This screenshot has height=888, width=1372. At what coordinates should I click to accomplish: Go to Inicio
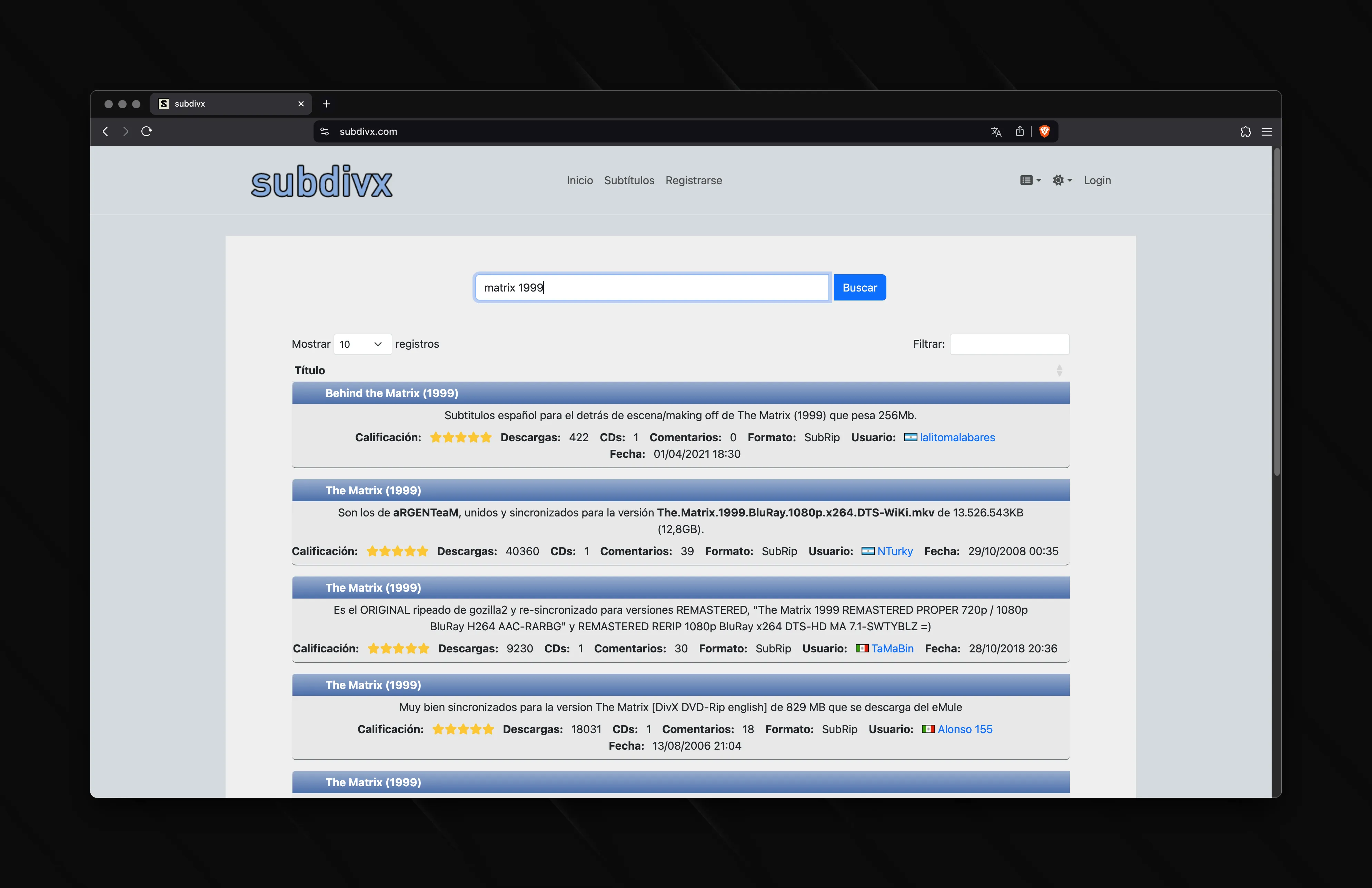pyautogui.click(x=579, y=180)
